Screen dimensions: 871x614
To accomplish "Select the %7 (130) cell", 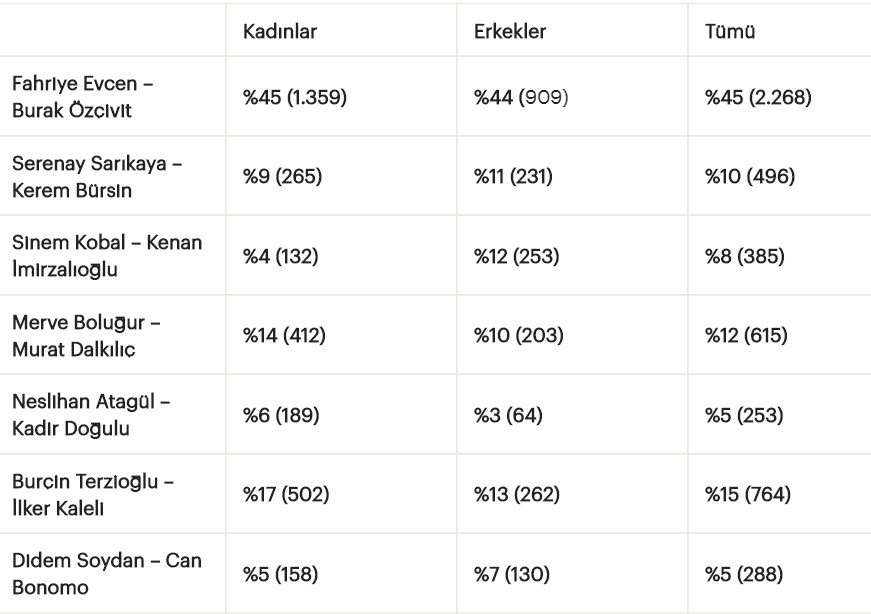I will pos(512,574).
